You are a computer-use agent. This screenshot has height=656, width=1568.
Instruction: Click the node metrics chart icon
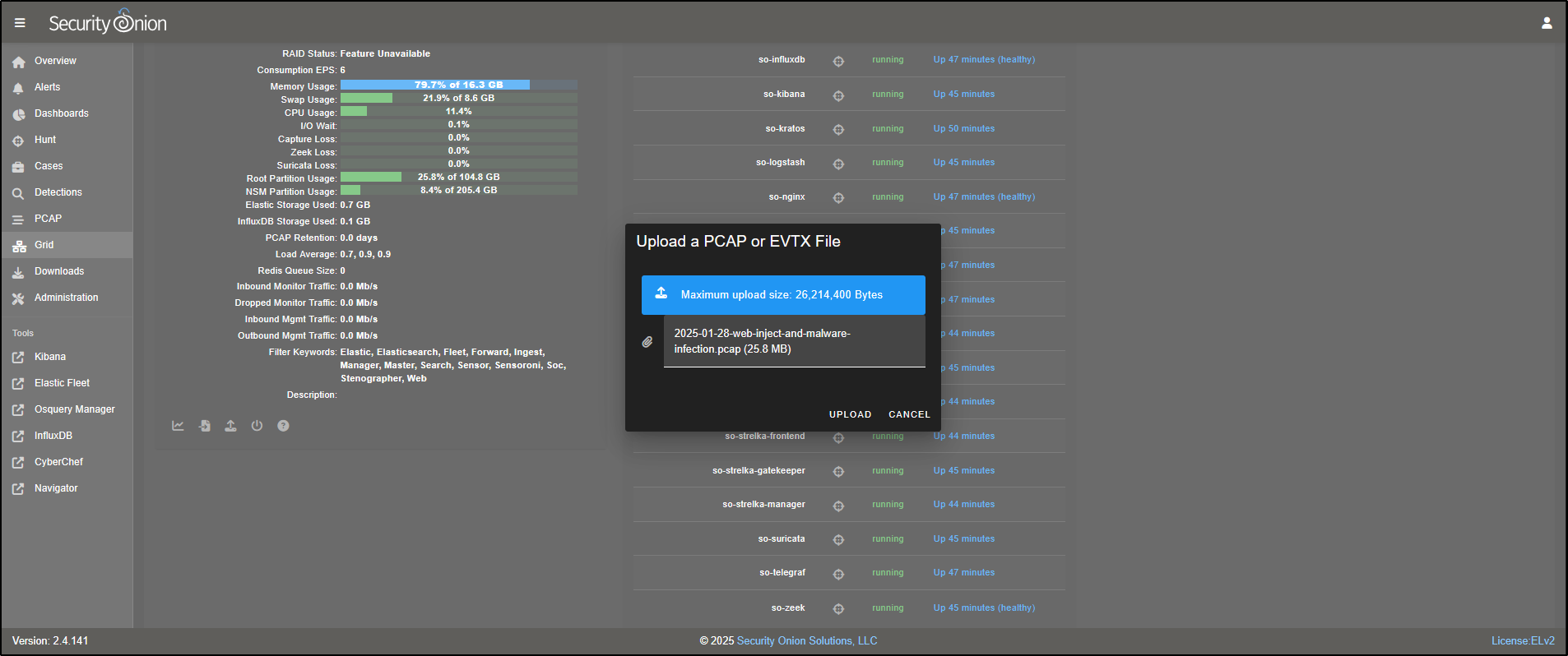178,426
